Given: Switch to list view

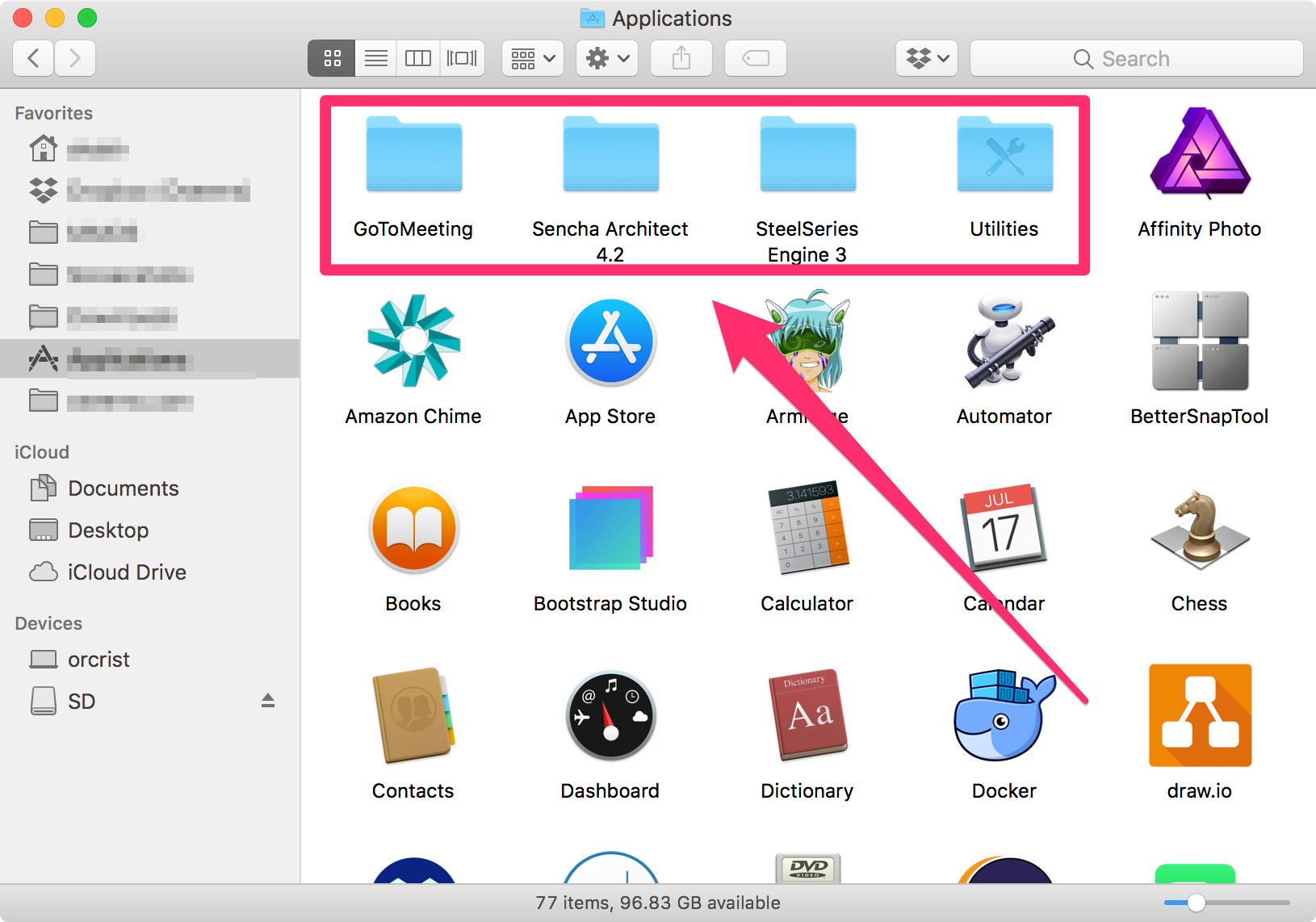Looking at the screenshot, I should click(375, 57).
